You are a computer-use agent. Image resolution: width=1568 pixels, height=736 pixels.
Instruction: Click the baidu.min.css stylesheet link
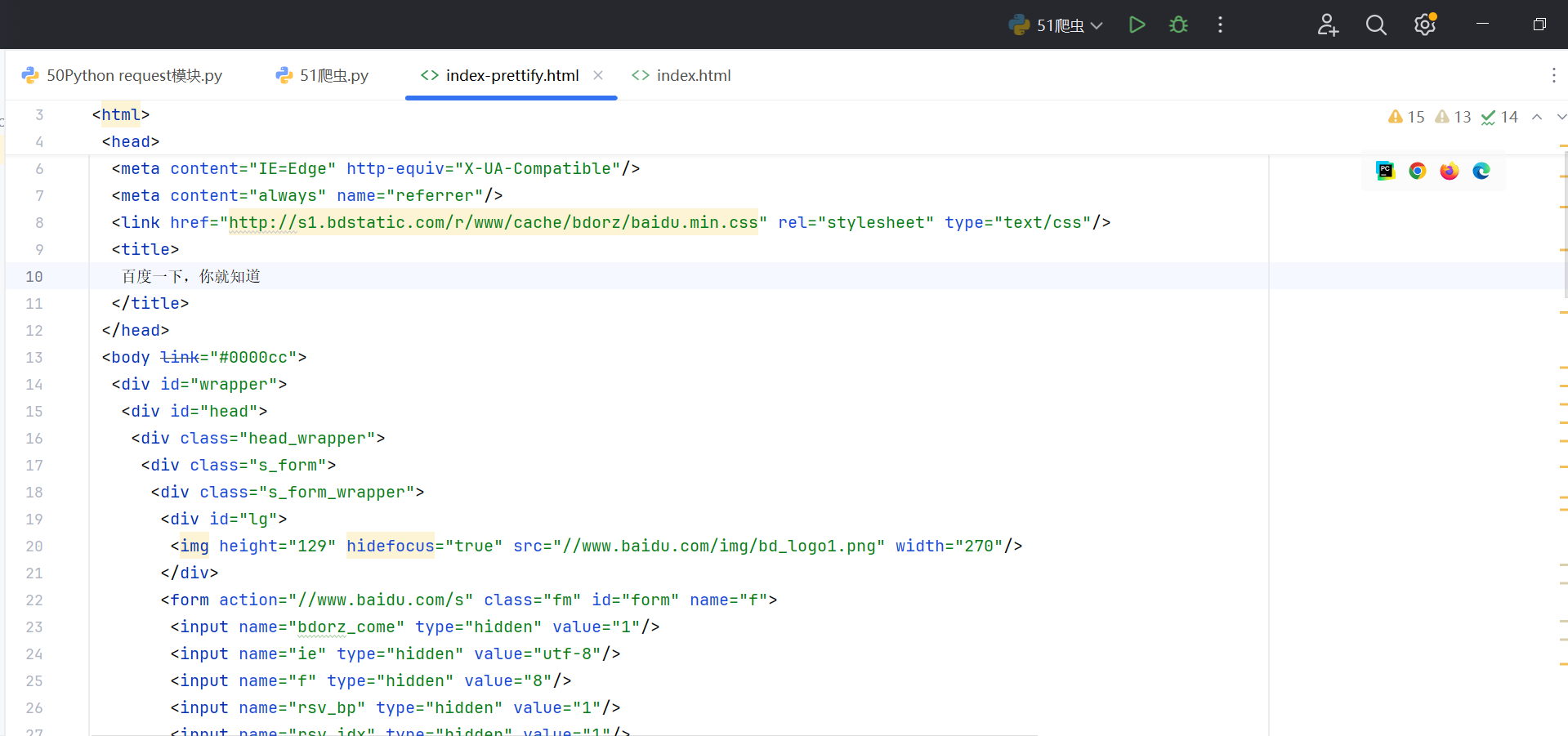point(493,222)
